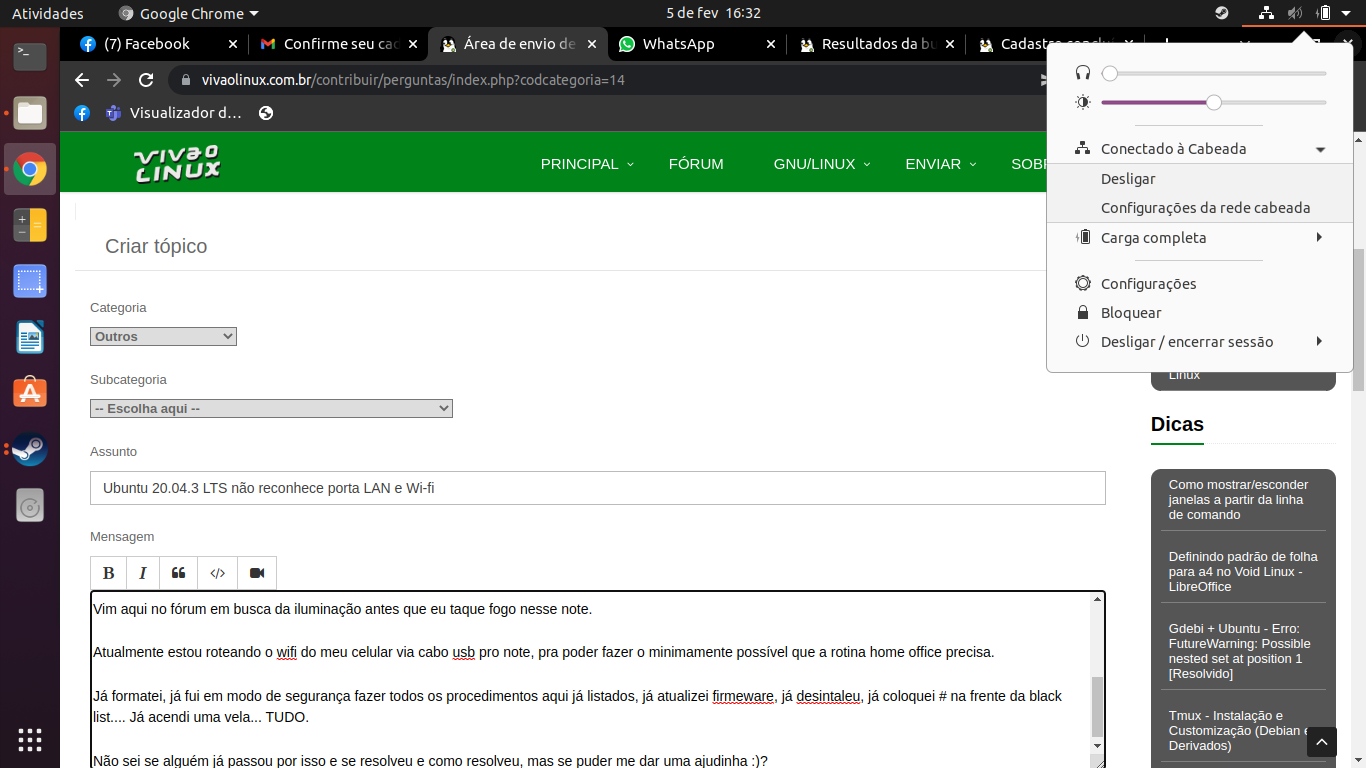Open the Files manager dock icon
This screenshot has height=768, width=1366.
point(30,113)
